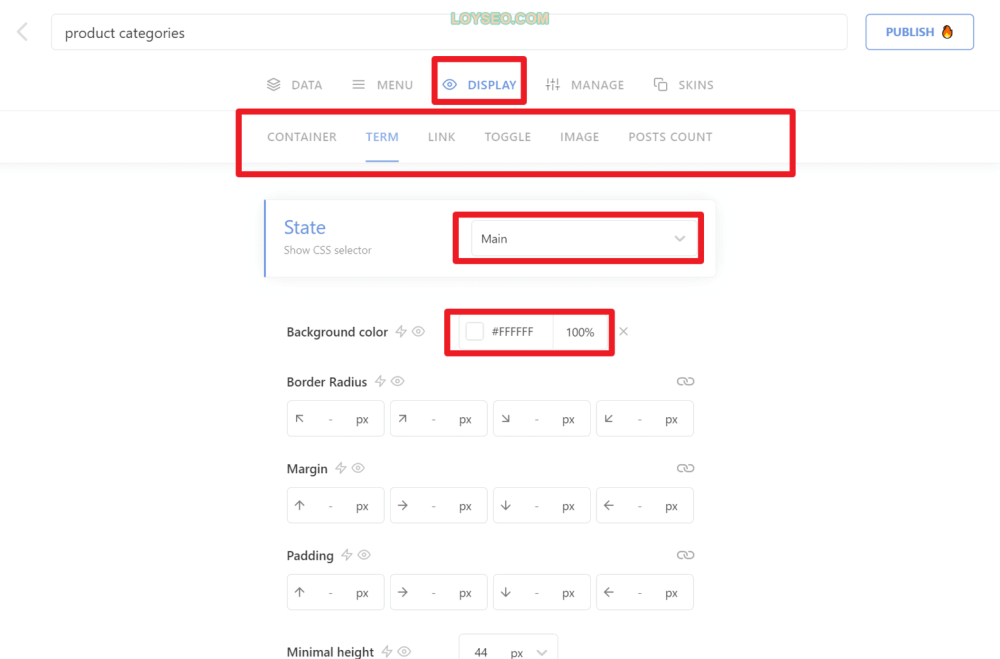The image size is (1000, 659).
Task: Edit the top padding field
Action: click(x=335, y=592)
